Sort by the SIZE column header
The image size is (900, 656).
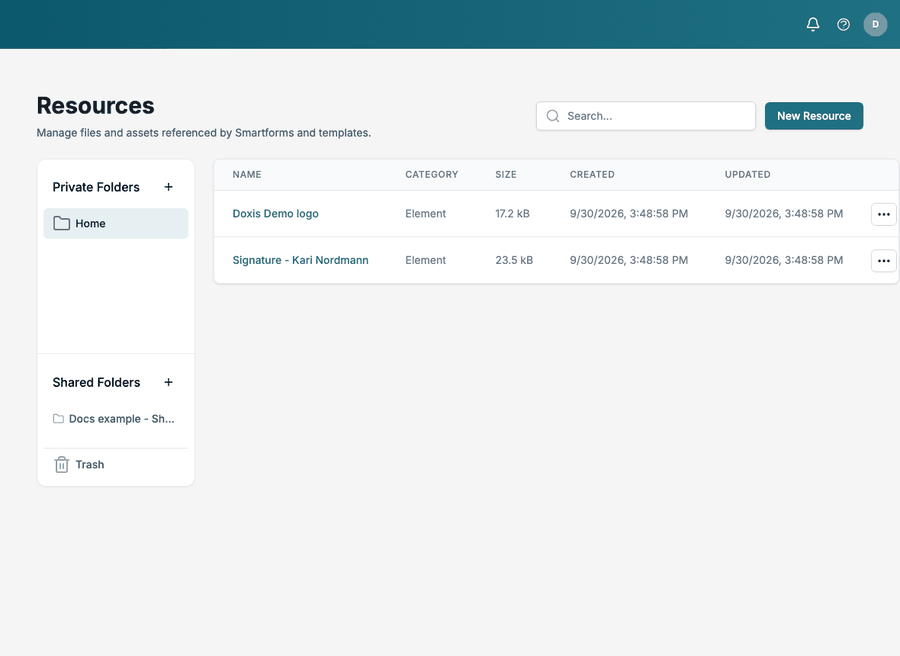pyautogui.click(x=506, y=174)
